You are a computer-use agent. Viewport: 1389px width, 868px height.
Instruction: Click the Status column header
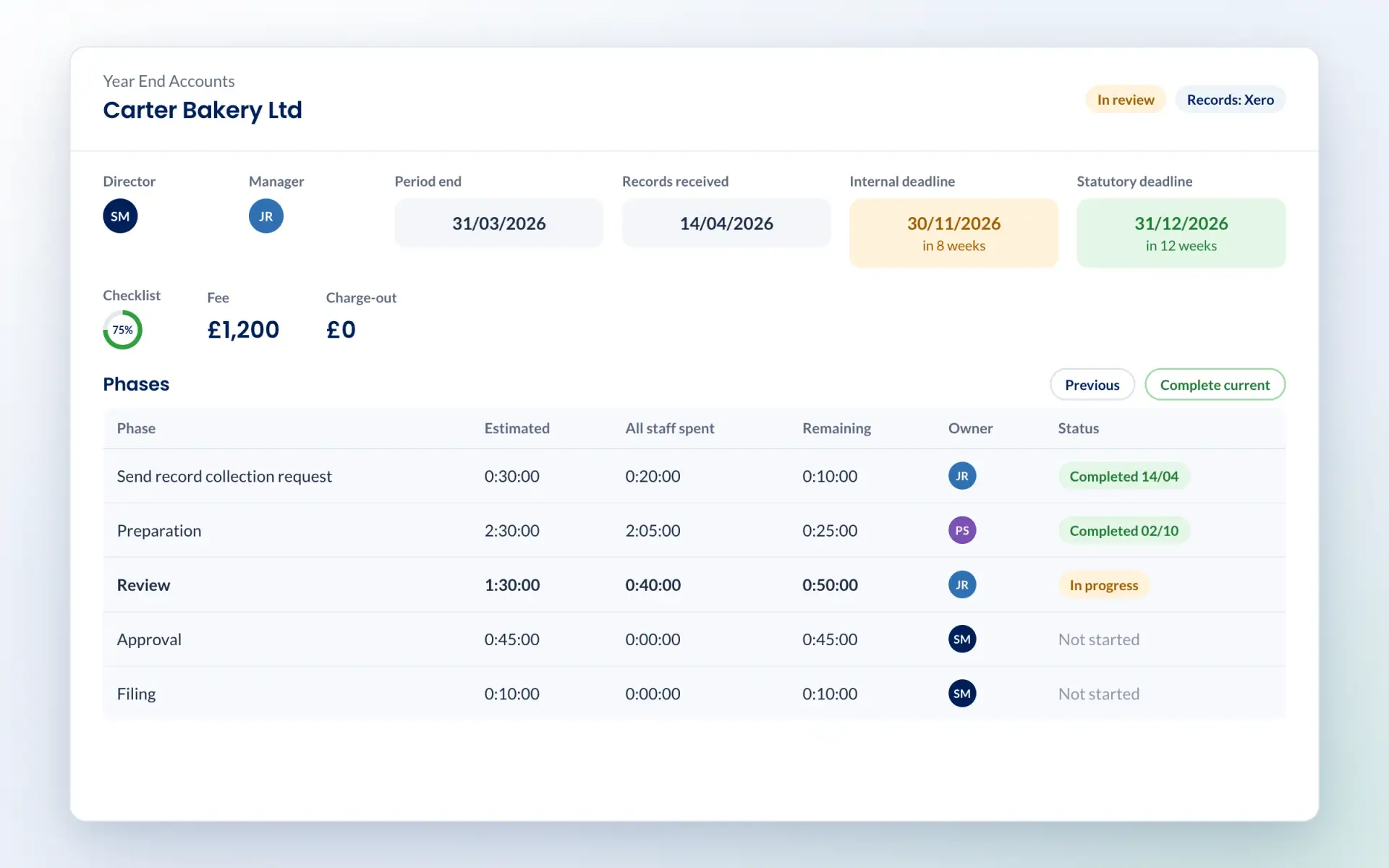pyautogui.click(x=1079, y=428)
